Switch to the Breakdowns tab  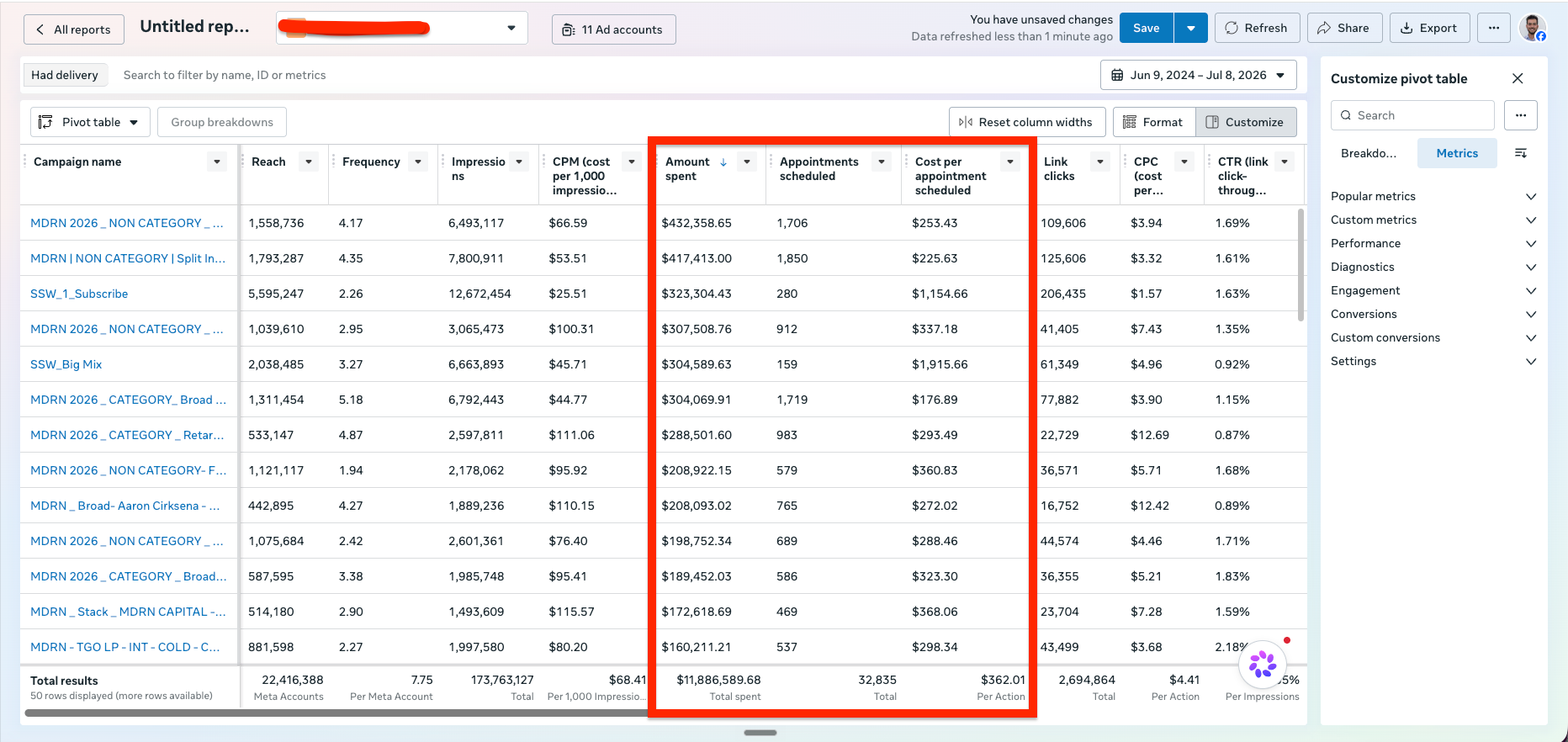tap(1369, 153)
